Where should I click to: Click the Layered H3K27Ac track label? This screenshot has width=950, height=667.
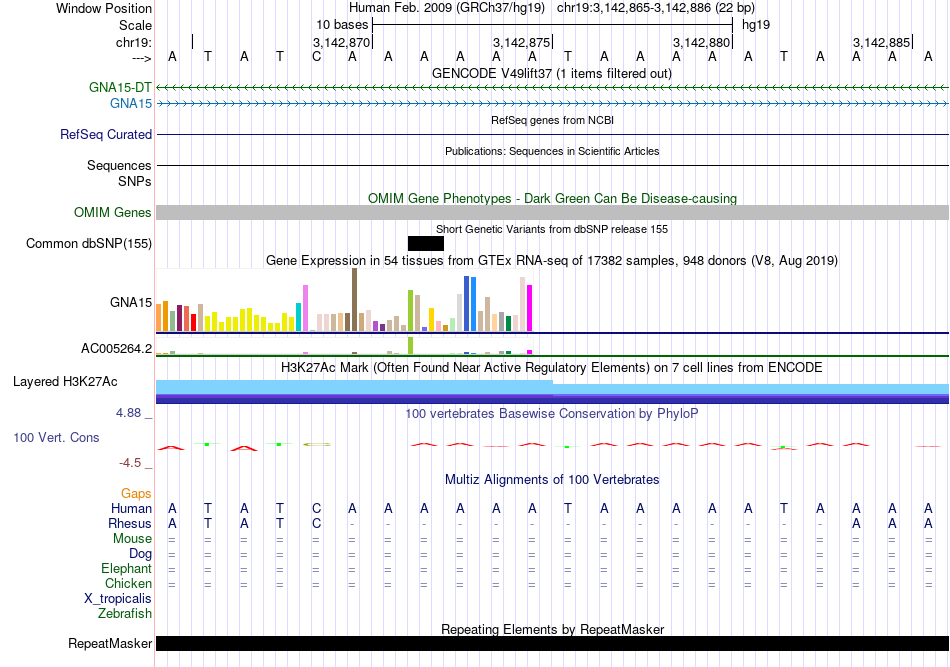65,382
